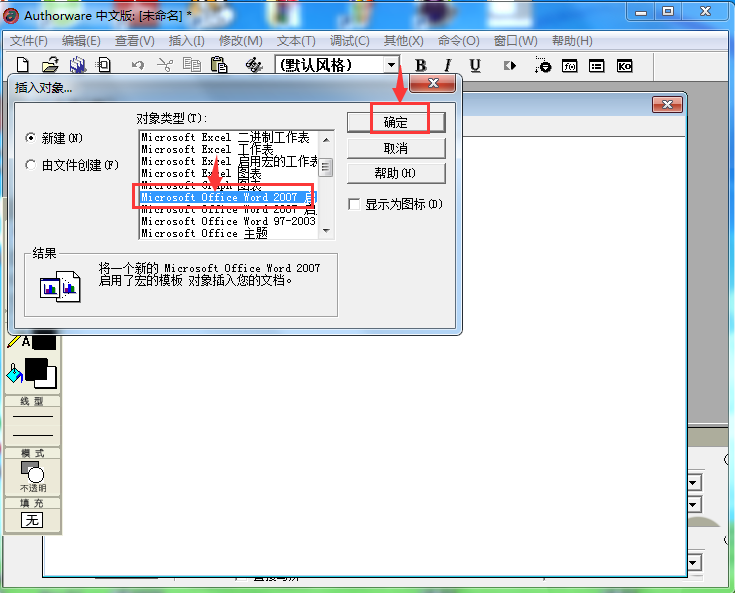Click the opaque mode icon
Image resolution: width=735 pixels, height=593 pixels.
pyautogui.click(x=32, y=472)
